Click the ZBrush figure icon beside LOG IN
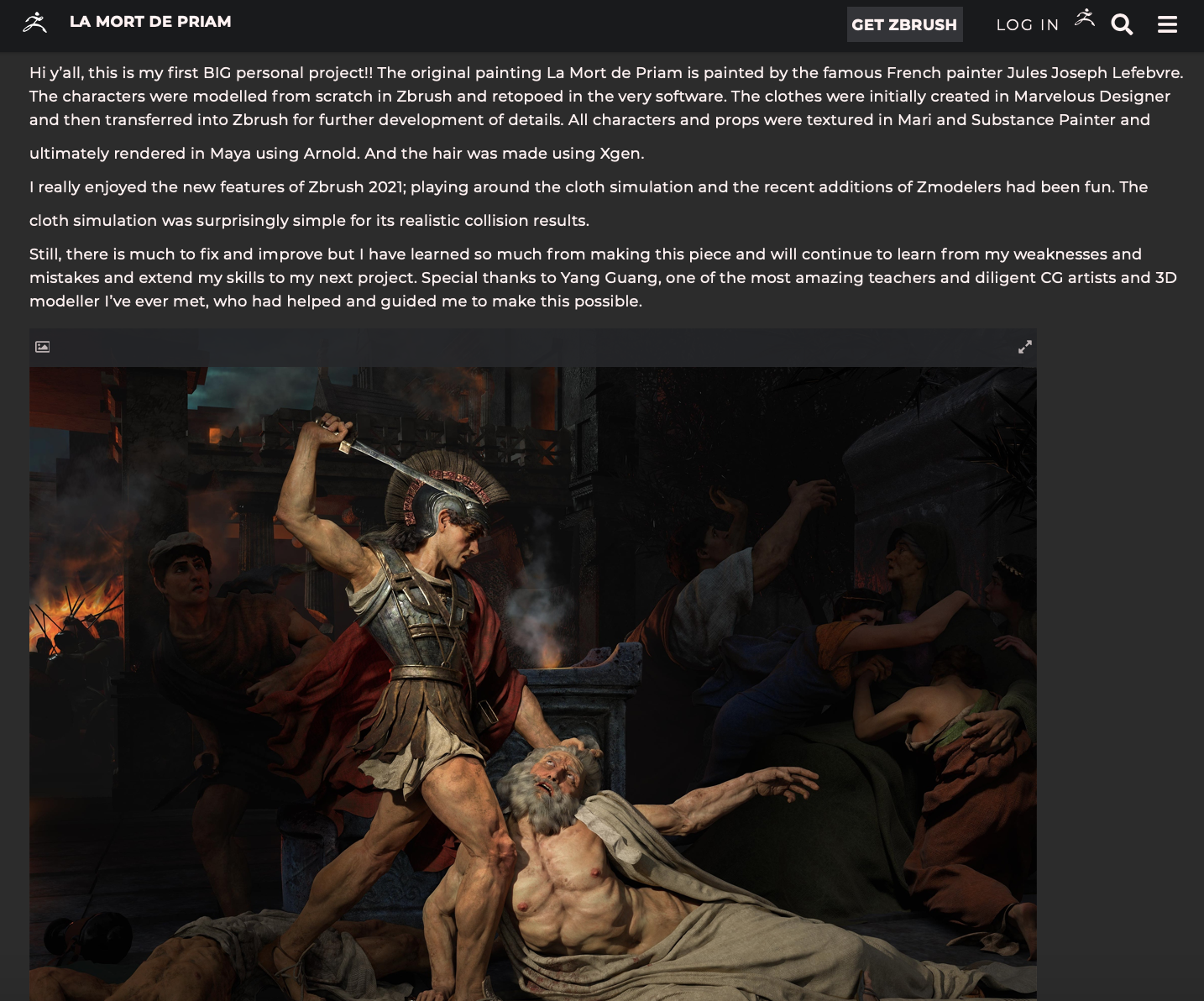 tap(1085, 17)
